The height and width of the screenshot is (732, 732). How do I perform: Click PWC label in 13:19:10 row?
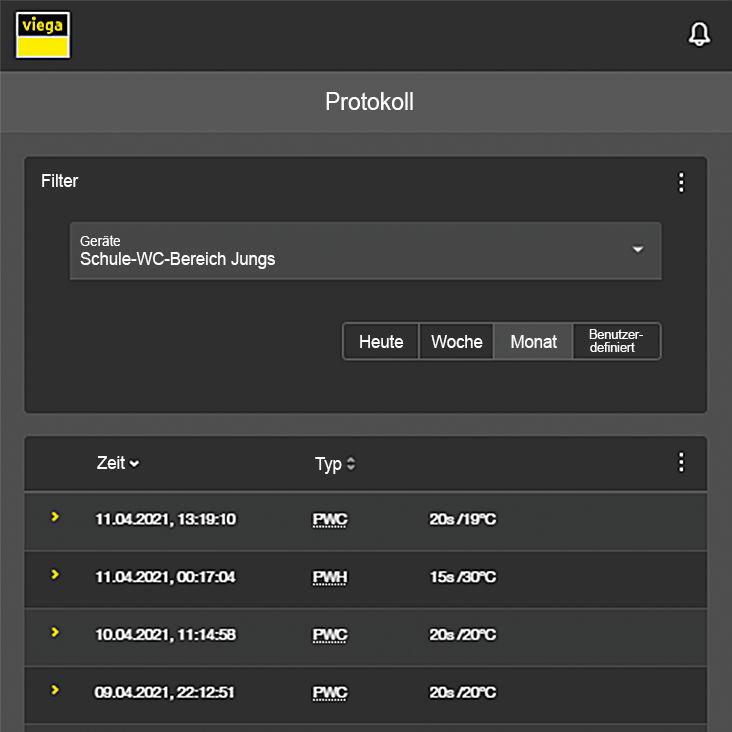click(x=330, y=520)
